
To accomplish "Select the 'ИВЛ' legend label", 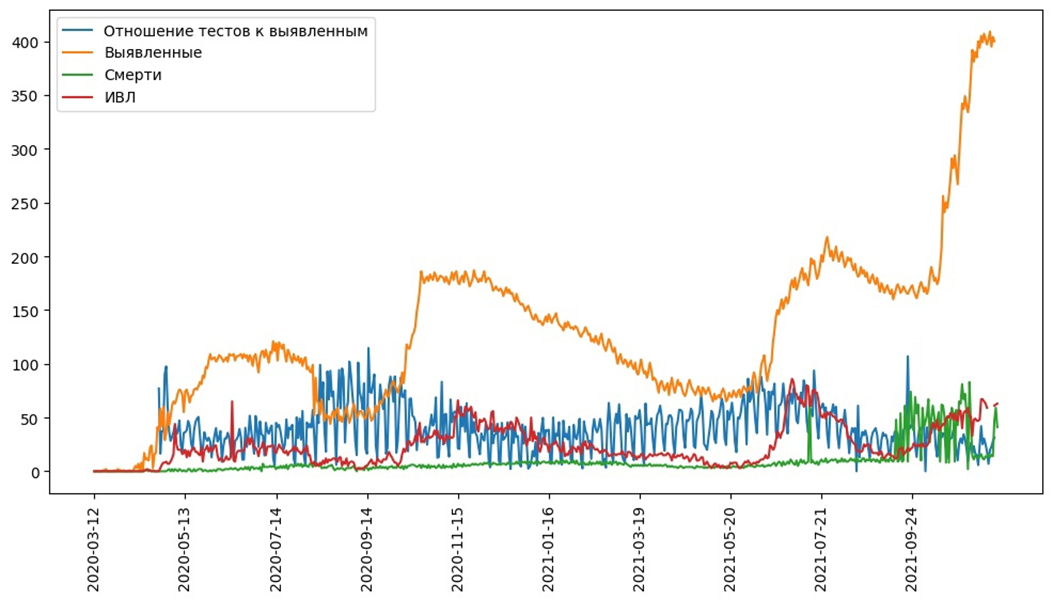I will point(120,95).
